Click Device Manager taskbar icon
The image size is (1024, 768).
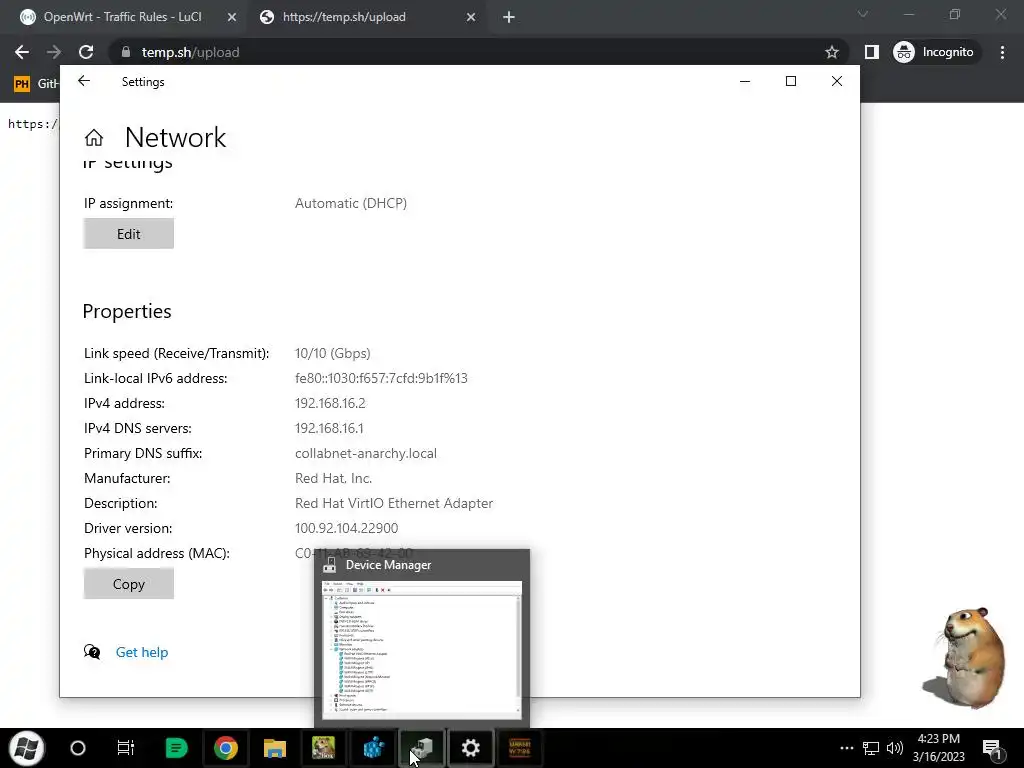[x=422, y=748]
